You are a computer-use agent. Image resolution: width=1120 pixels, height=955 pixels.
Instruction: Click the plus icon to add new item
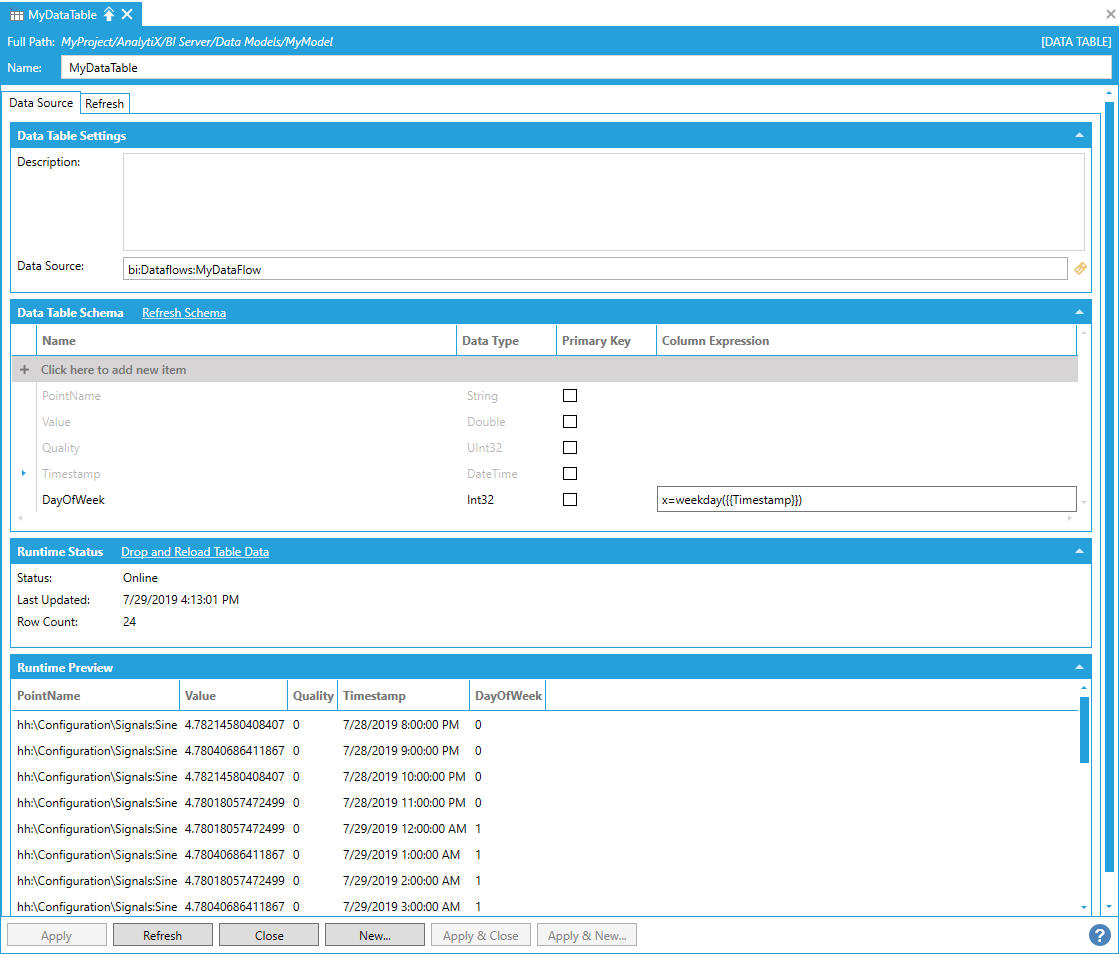(x=25, y=370)
